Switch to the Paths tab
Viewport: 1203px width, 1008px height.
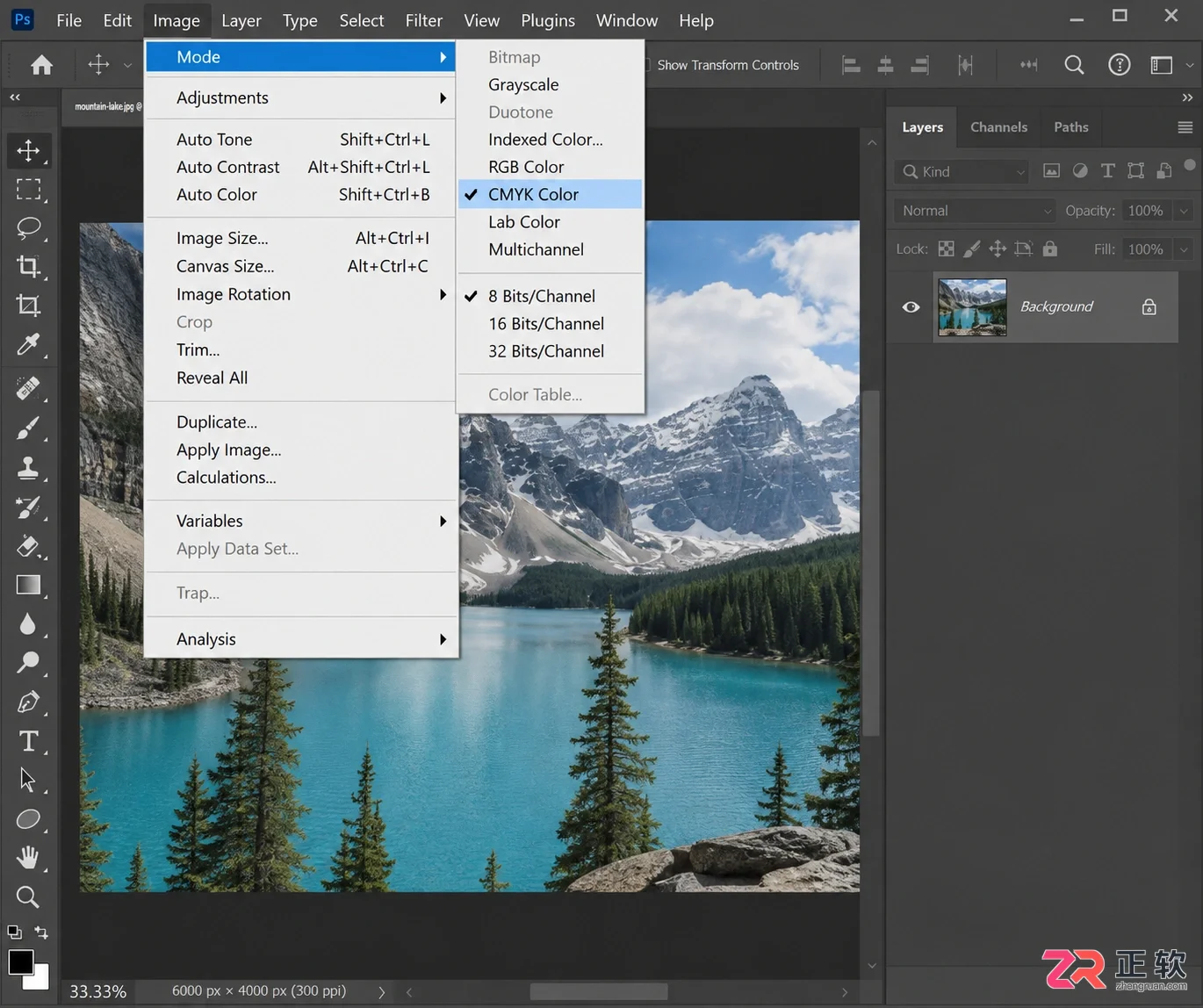coord(1070,127)
